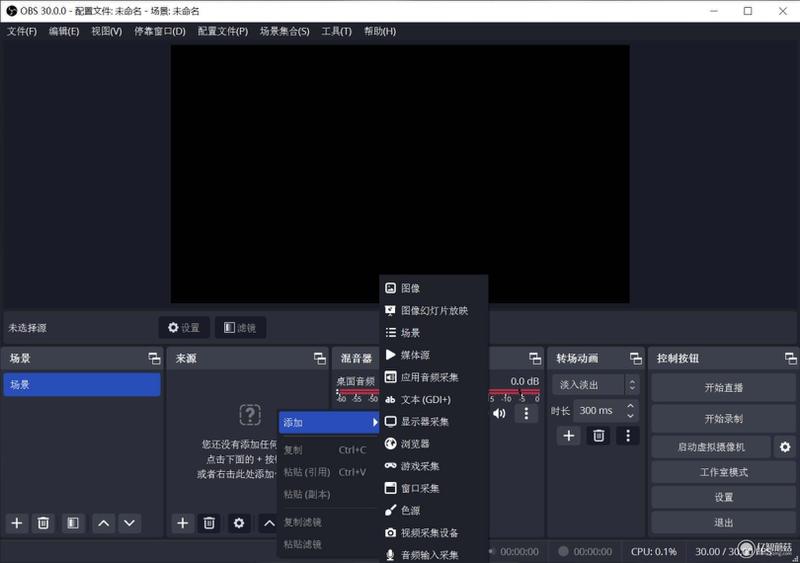Click 启动虚拟摄像机 button
Image resolution: width=800 pixels, height=563 pixels.
point(711,447)
